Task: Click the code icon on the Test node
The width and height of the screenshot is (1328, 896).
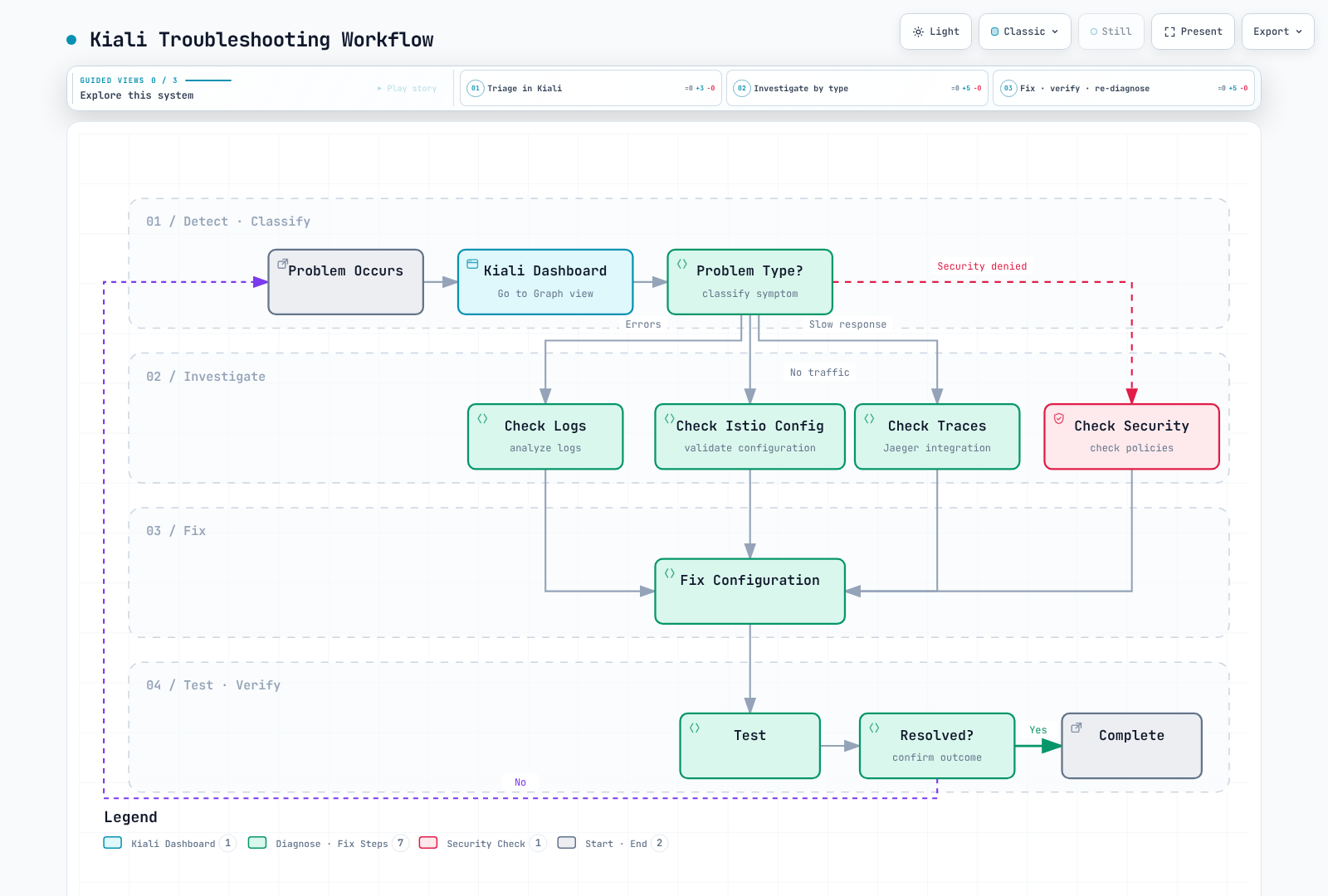Action: click(695, 728)
